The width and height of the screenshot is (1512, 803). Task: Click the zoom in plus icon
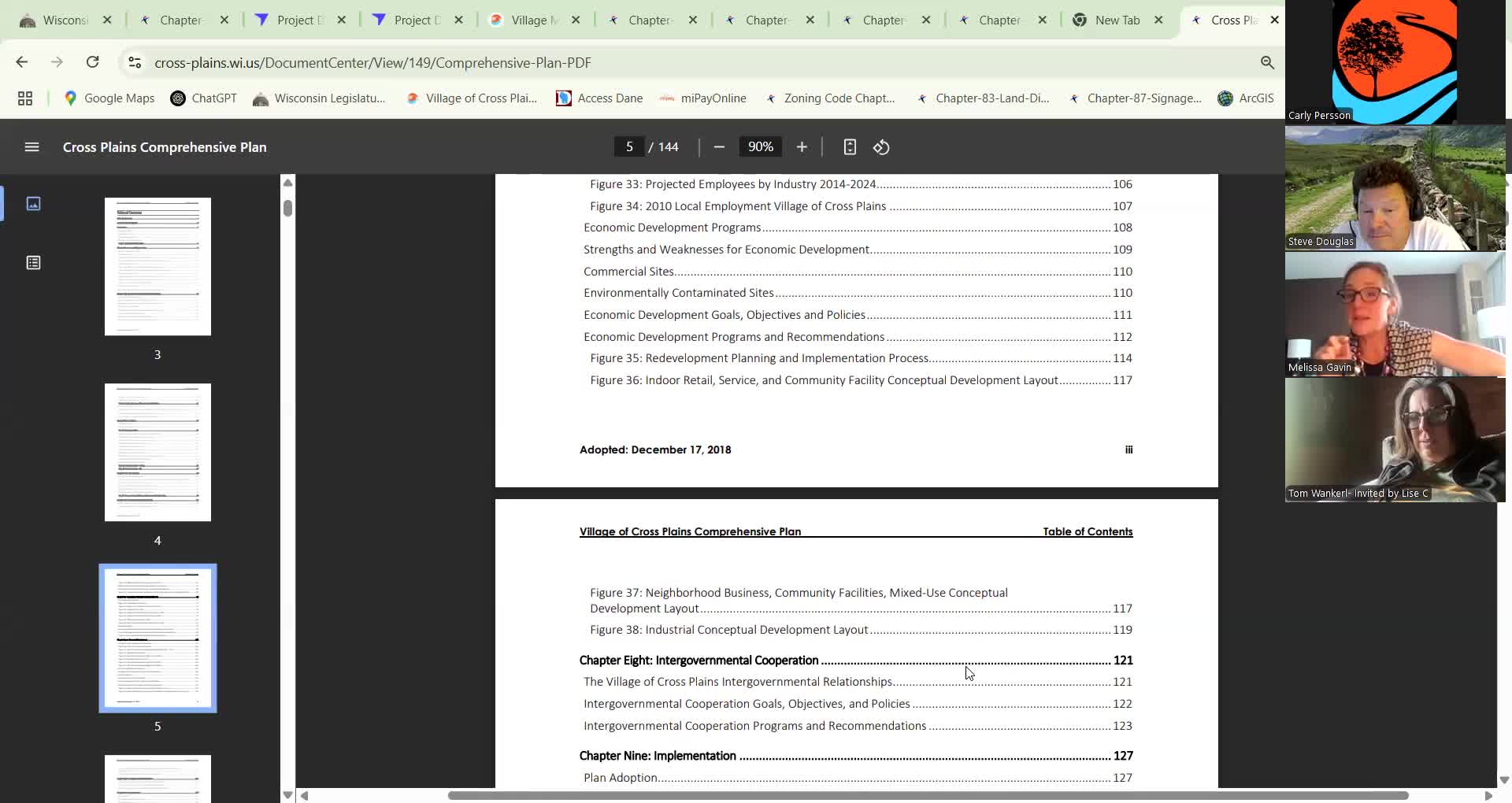[802, 147]
